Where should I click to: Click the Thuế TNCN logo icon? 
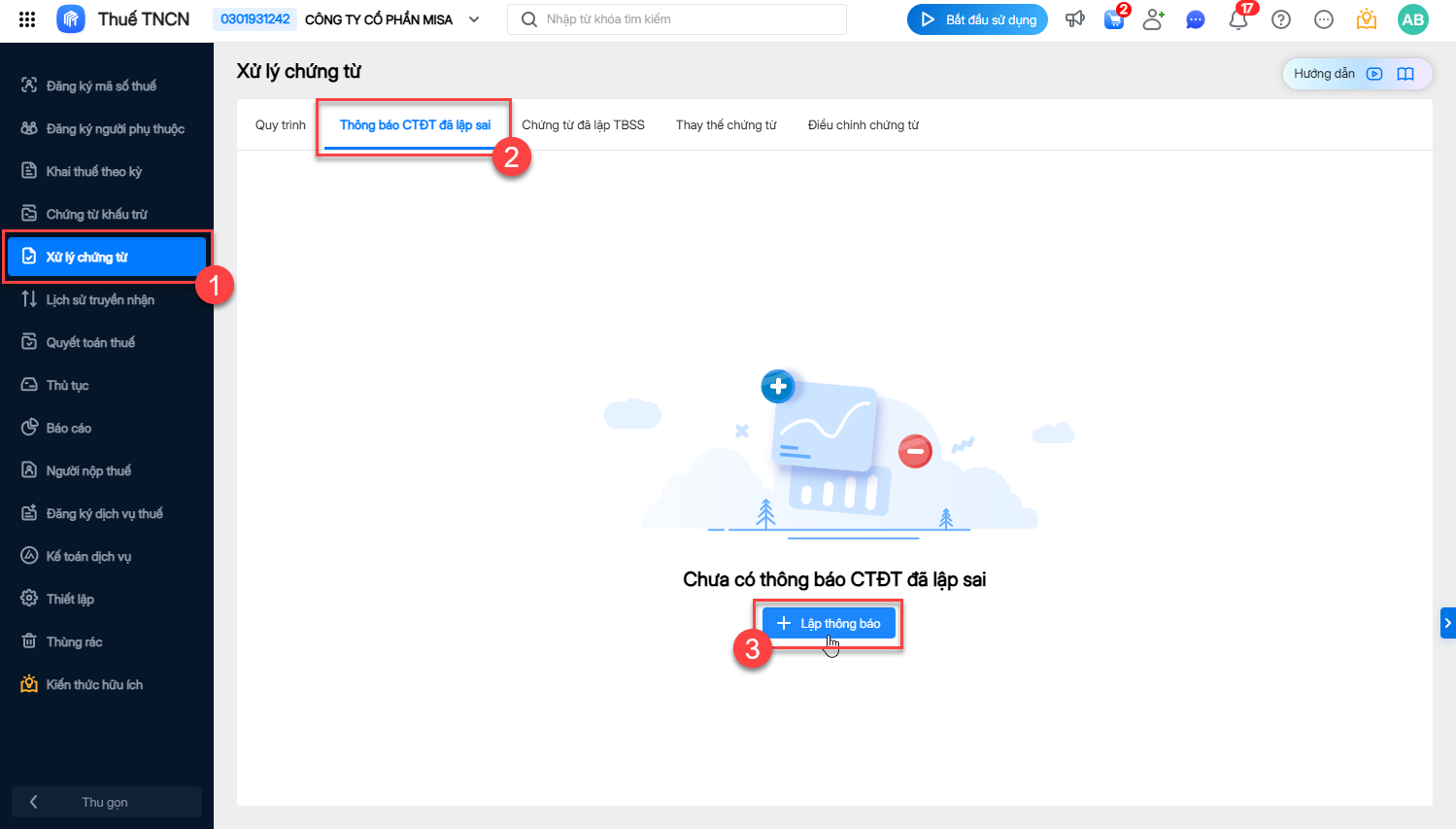pyautogui.click(x=71, y=19)
